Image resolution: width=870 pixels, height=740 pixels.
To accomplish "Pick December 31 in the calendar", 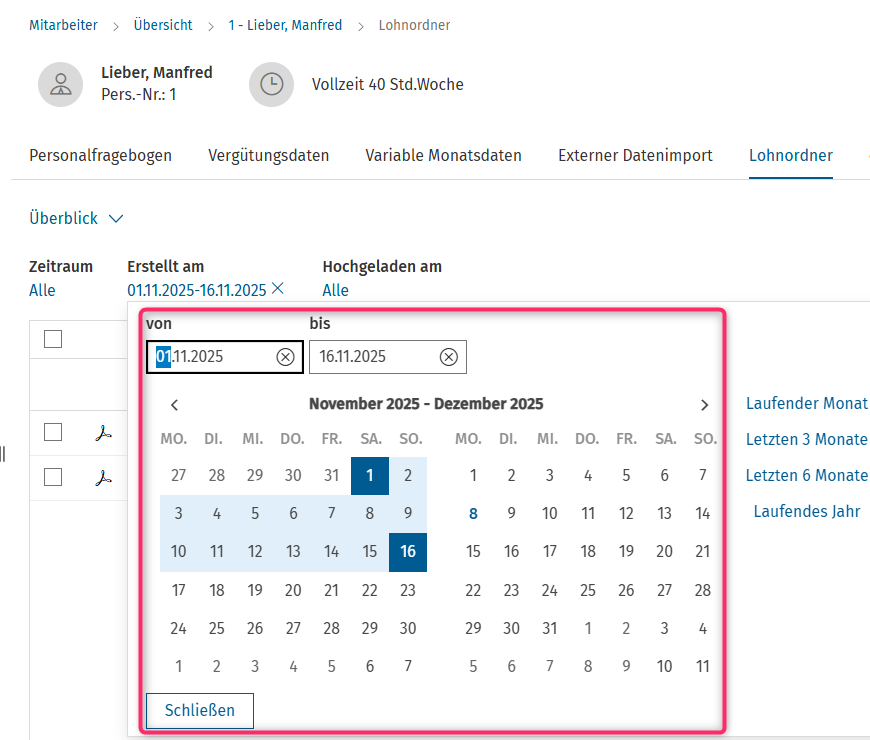I will [x=549, y=629].
